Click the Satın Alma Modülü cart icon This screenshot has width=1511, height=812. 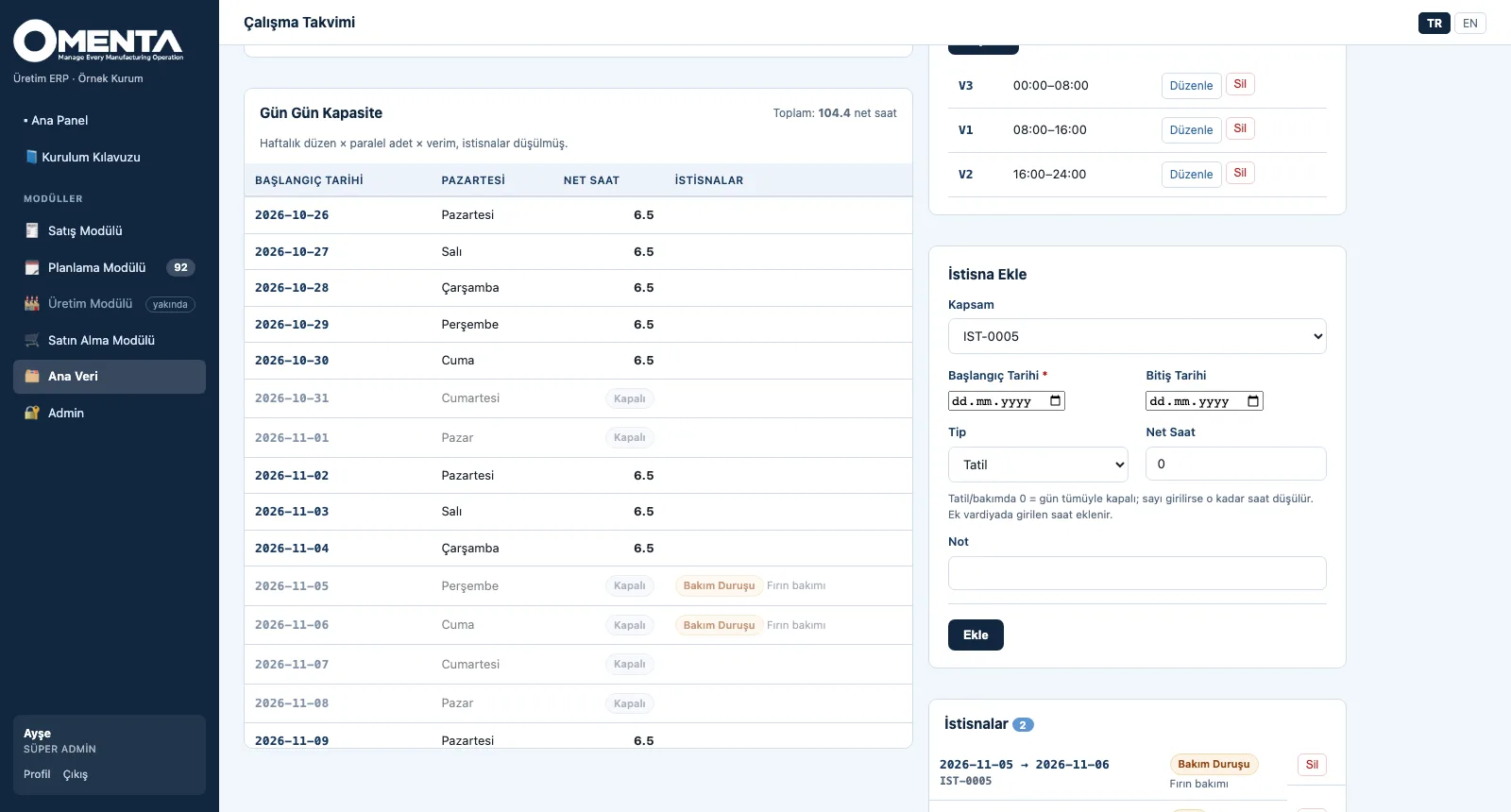coord(32,340)
